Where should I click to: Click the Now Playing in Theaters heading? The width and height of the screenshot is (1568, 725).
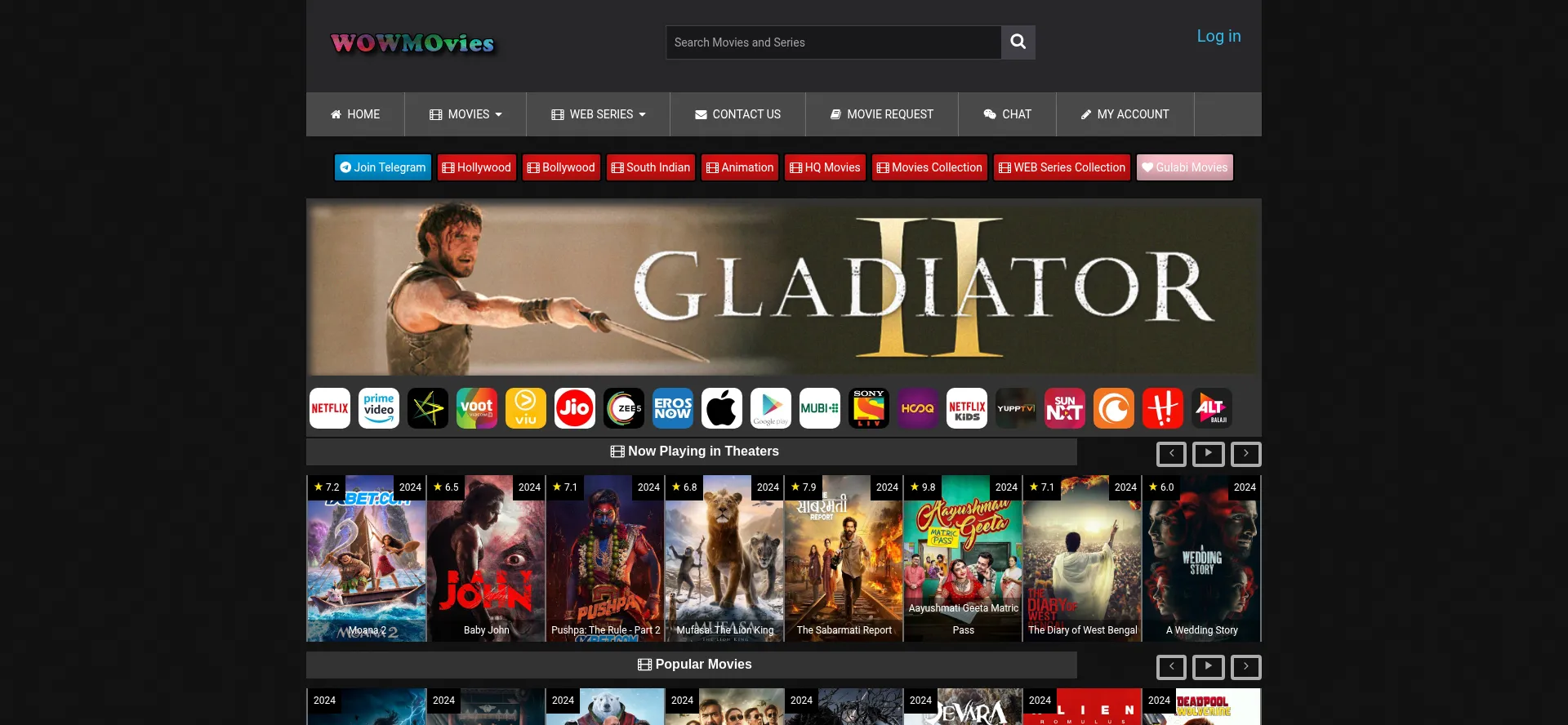(695, 451)
